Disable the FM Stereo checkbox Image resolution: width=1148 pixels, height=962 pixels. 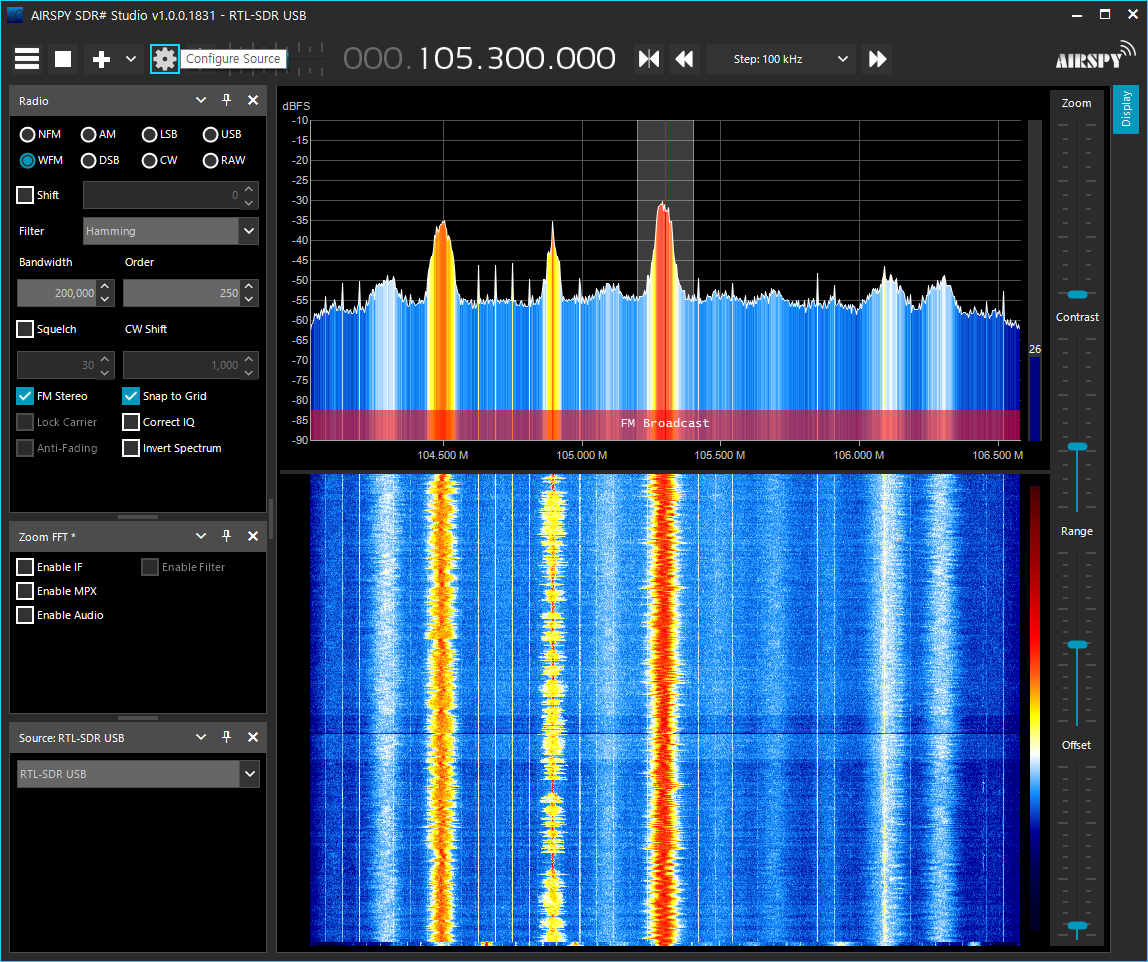(x=25, y=396)
